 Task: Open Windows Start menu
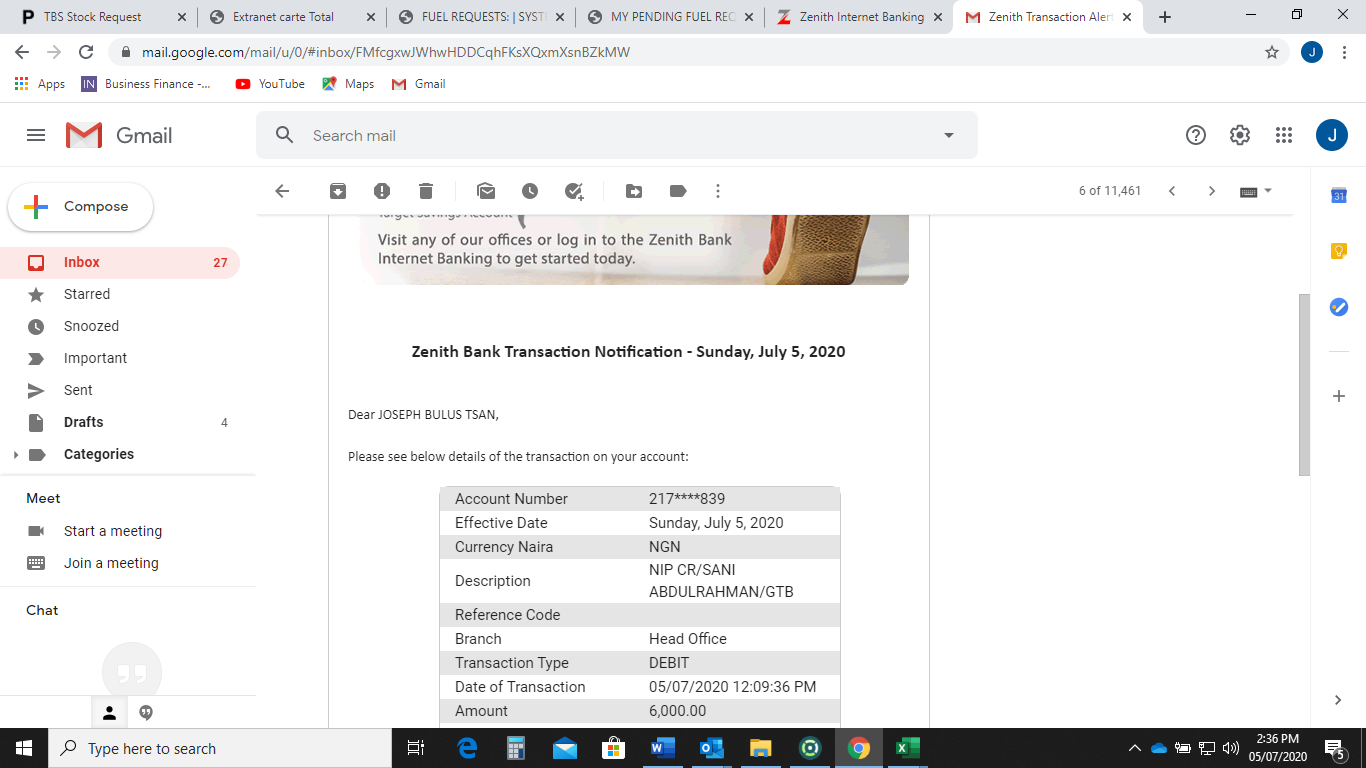coord(24,748)
